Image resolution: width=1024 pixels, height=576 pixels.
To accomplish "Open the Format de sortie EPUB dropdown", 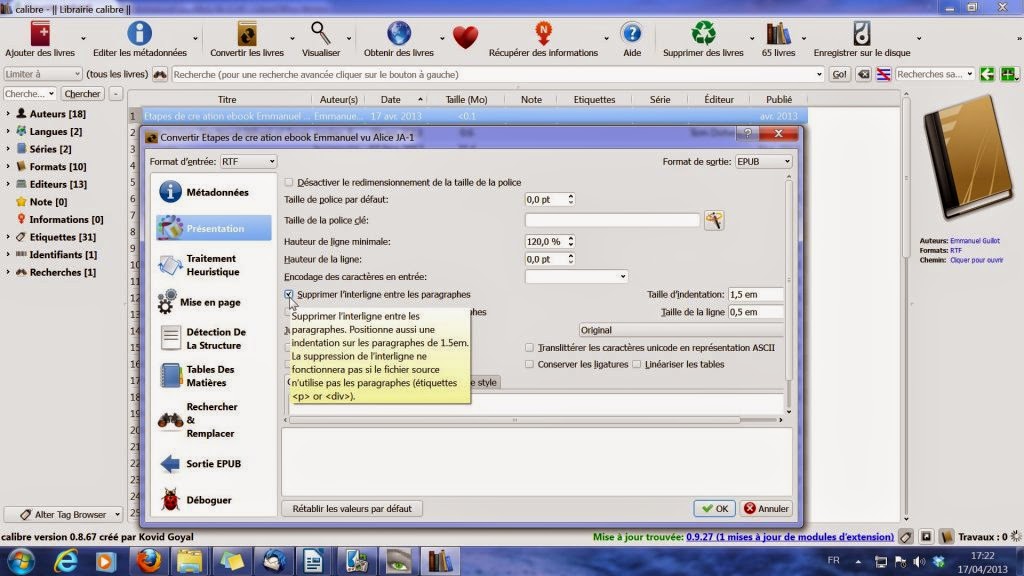I will (763, 161).
